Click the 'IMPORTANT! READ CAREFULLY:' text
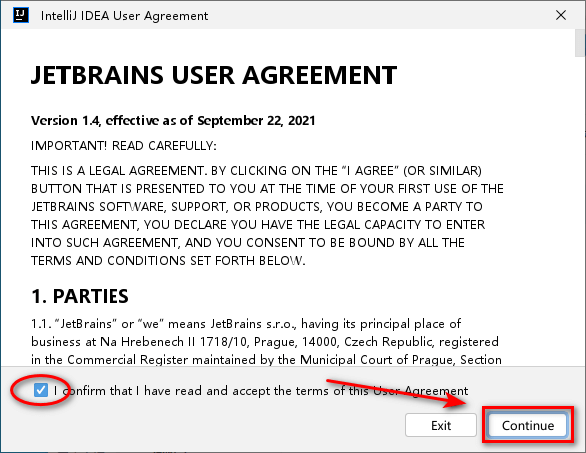The height and width of the screenshot is (453, 586). point(124,145)
